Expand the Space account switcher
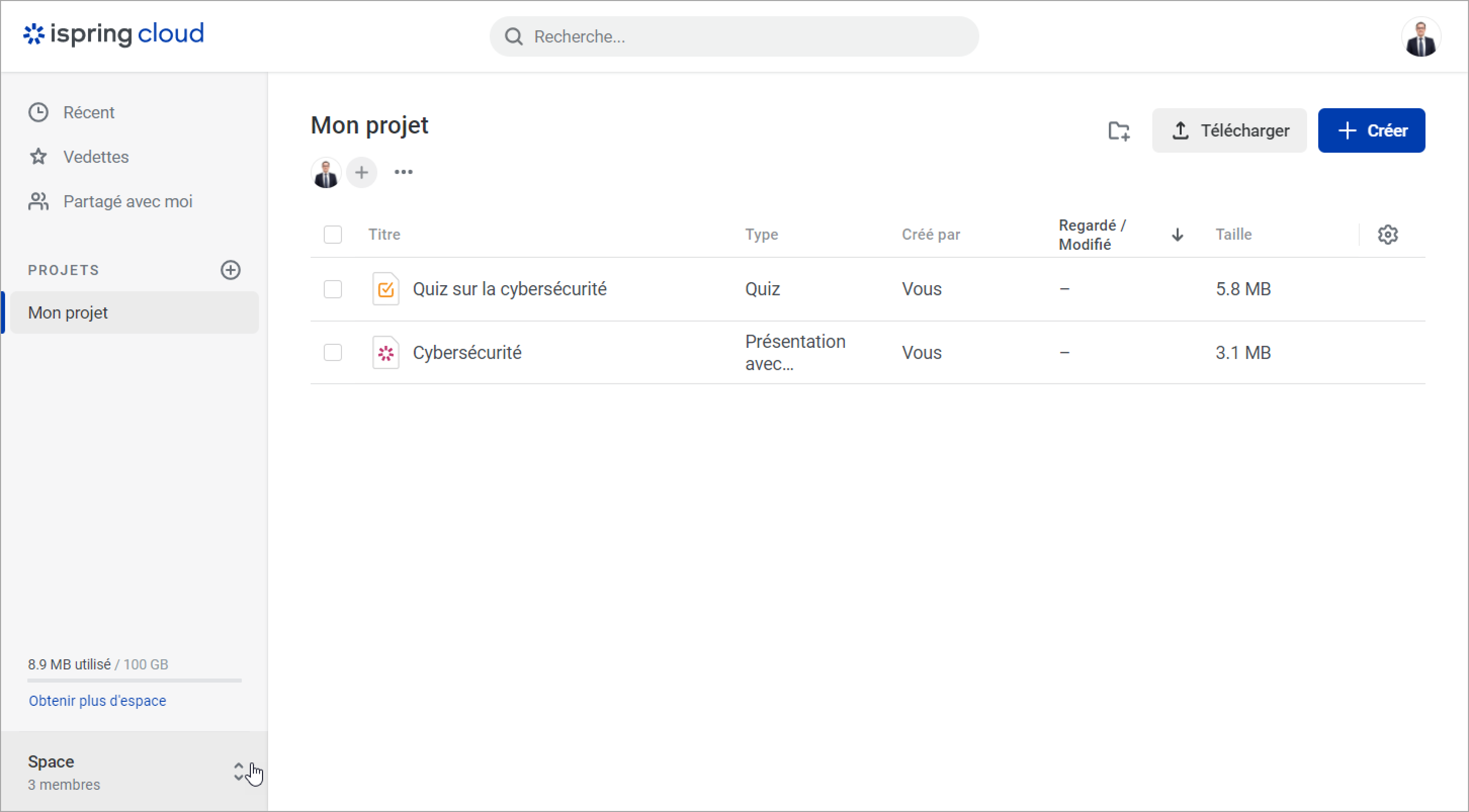1469x812 pixels. [238, 772]
